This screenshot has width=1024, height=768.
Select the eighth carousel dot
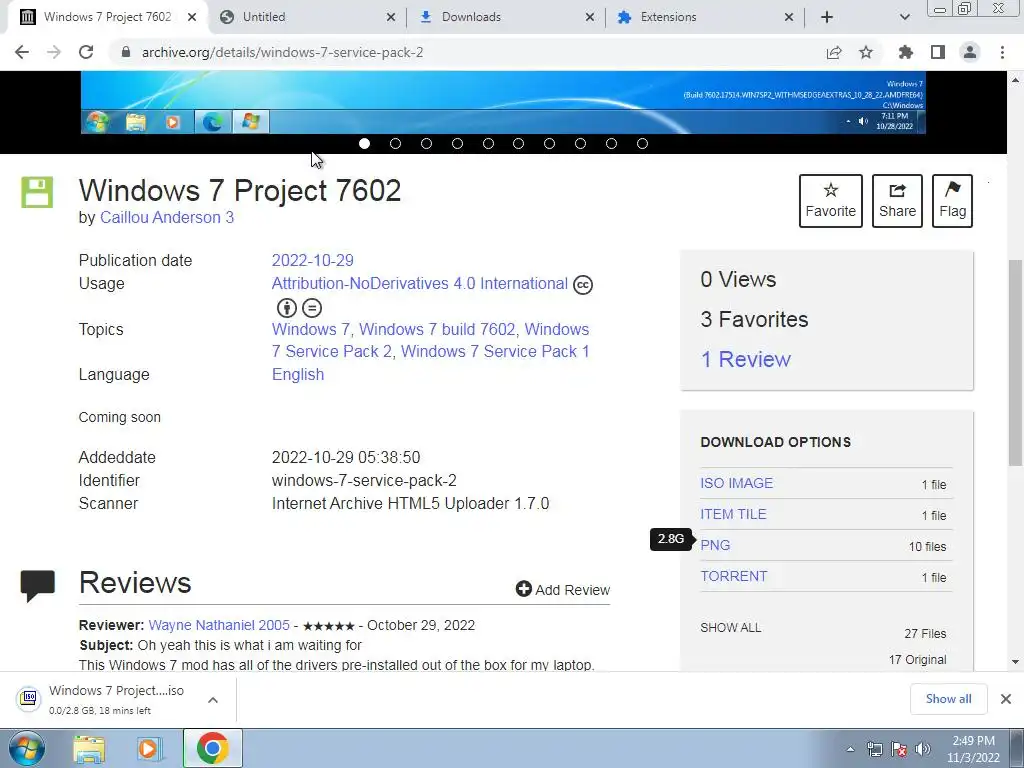click(x=580, y=144)
